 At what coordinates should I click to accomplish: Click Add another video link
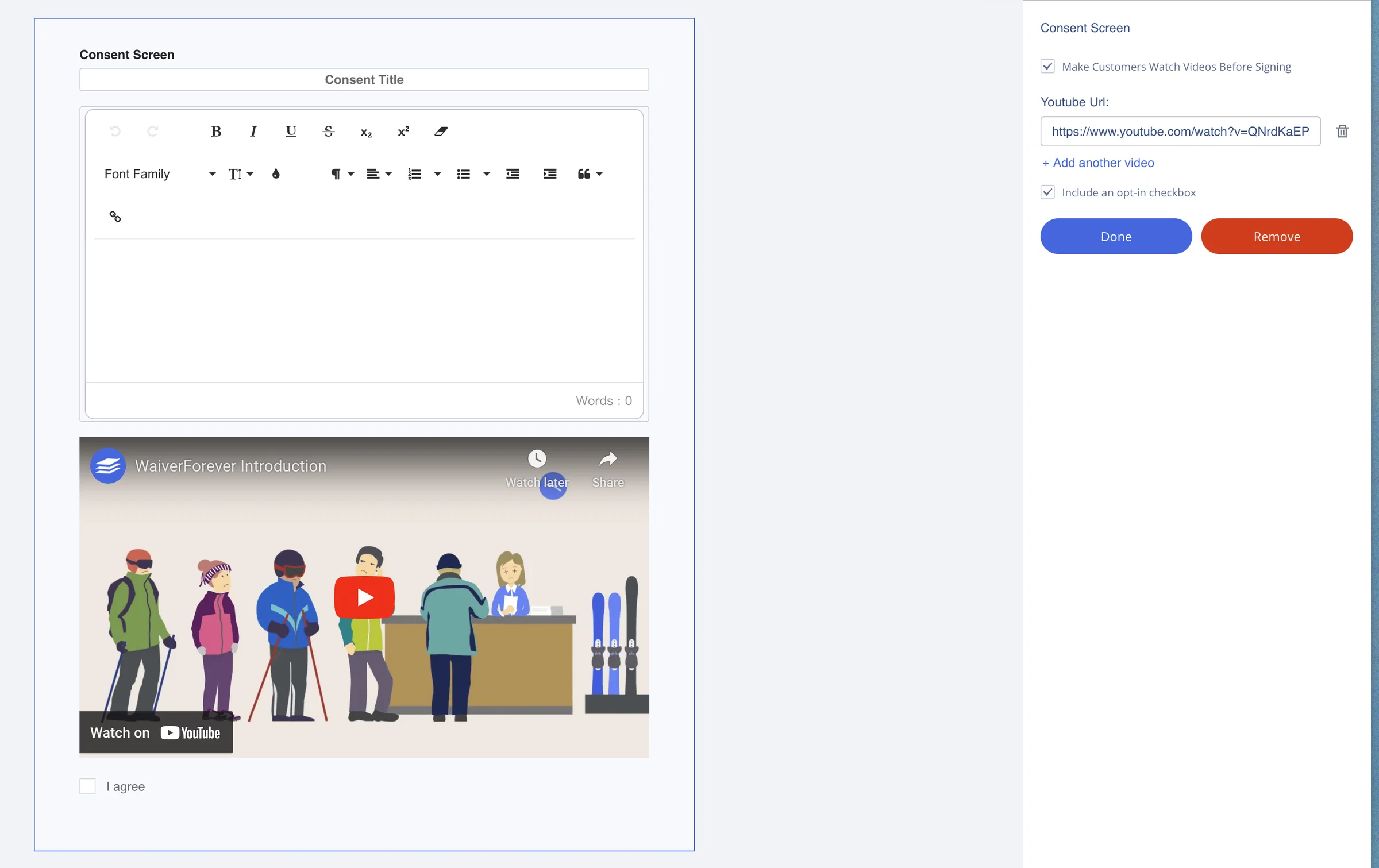[x=1098, y=163]
